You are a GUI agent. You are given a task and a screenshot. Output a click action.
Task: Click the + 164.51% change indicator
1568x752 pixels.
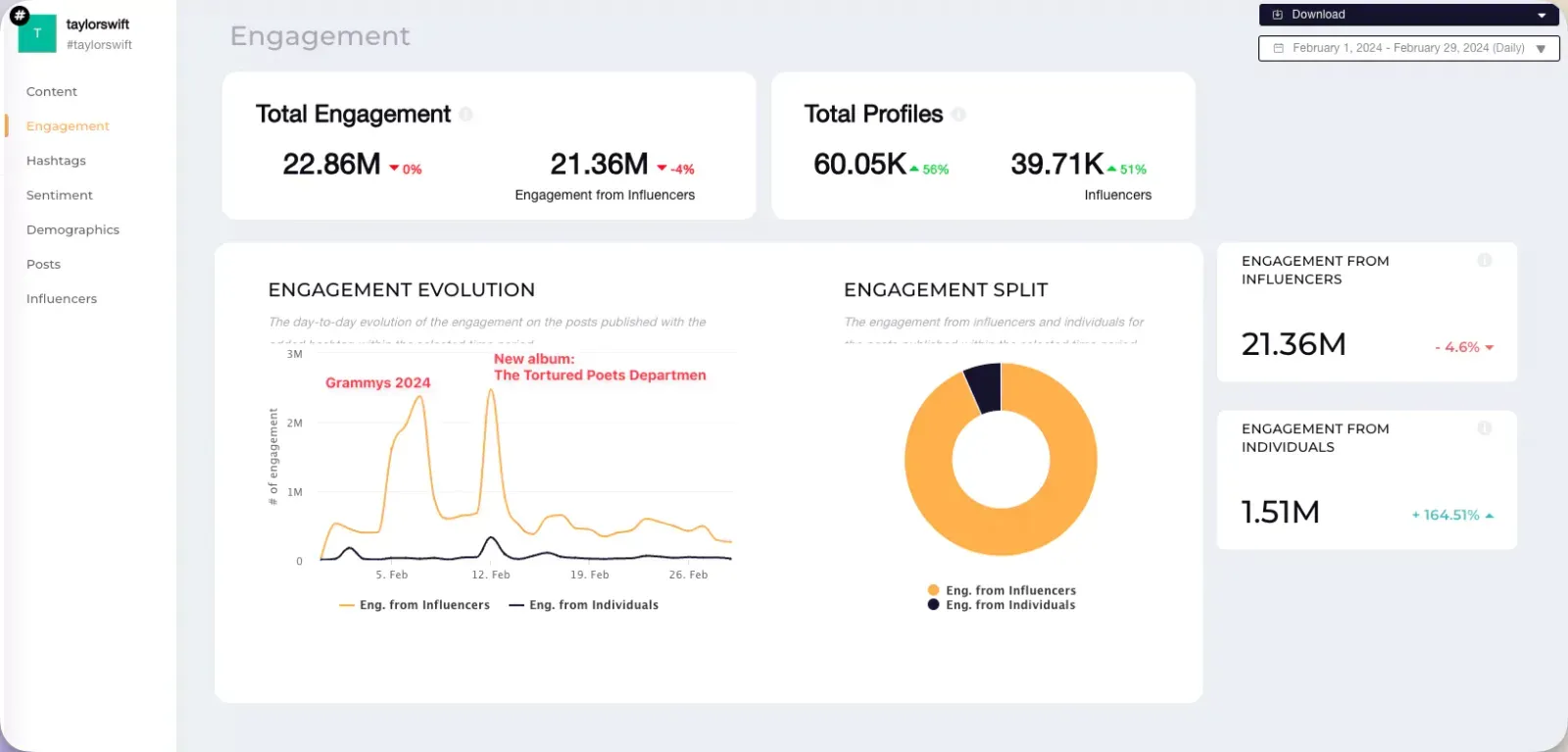point(1452,515)
